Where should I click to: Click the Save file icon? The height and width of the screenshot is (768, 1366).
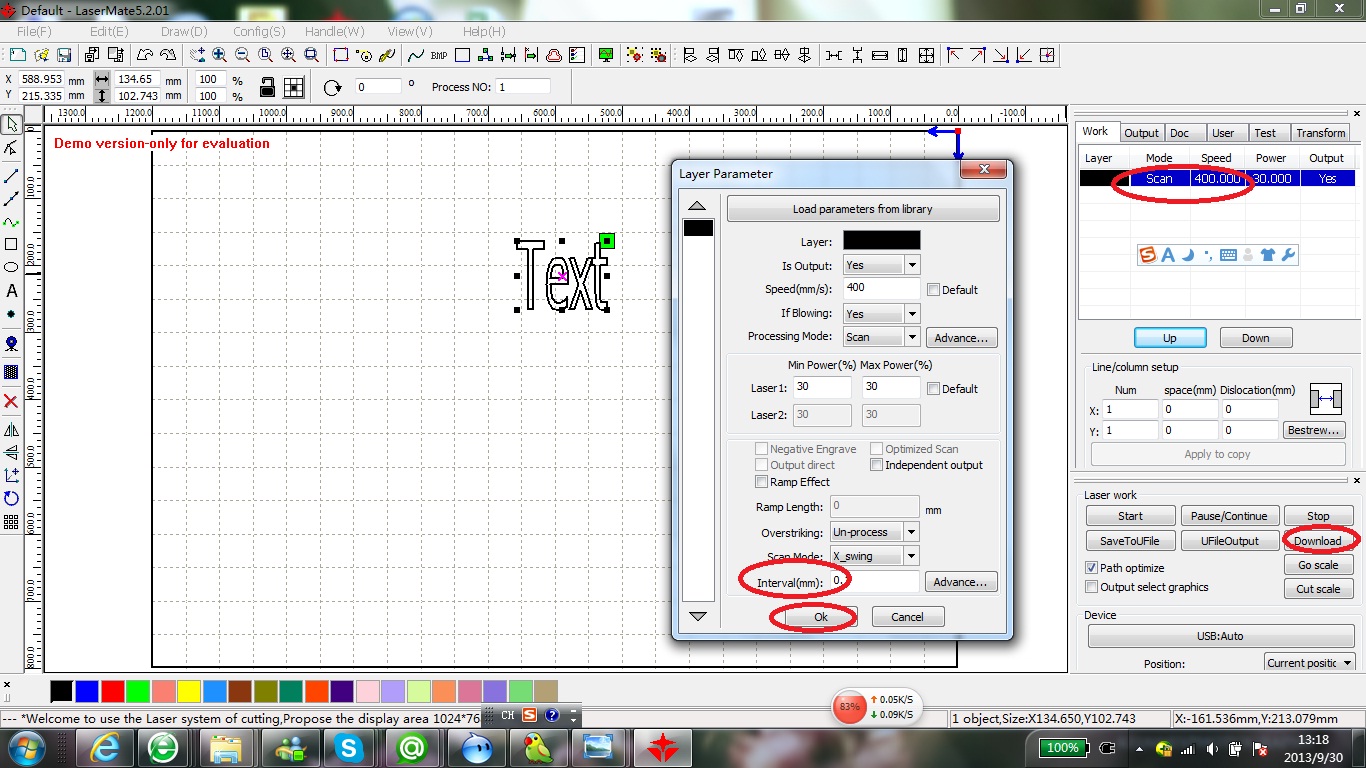click(x=64, y=55)
